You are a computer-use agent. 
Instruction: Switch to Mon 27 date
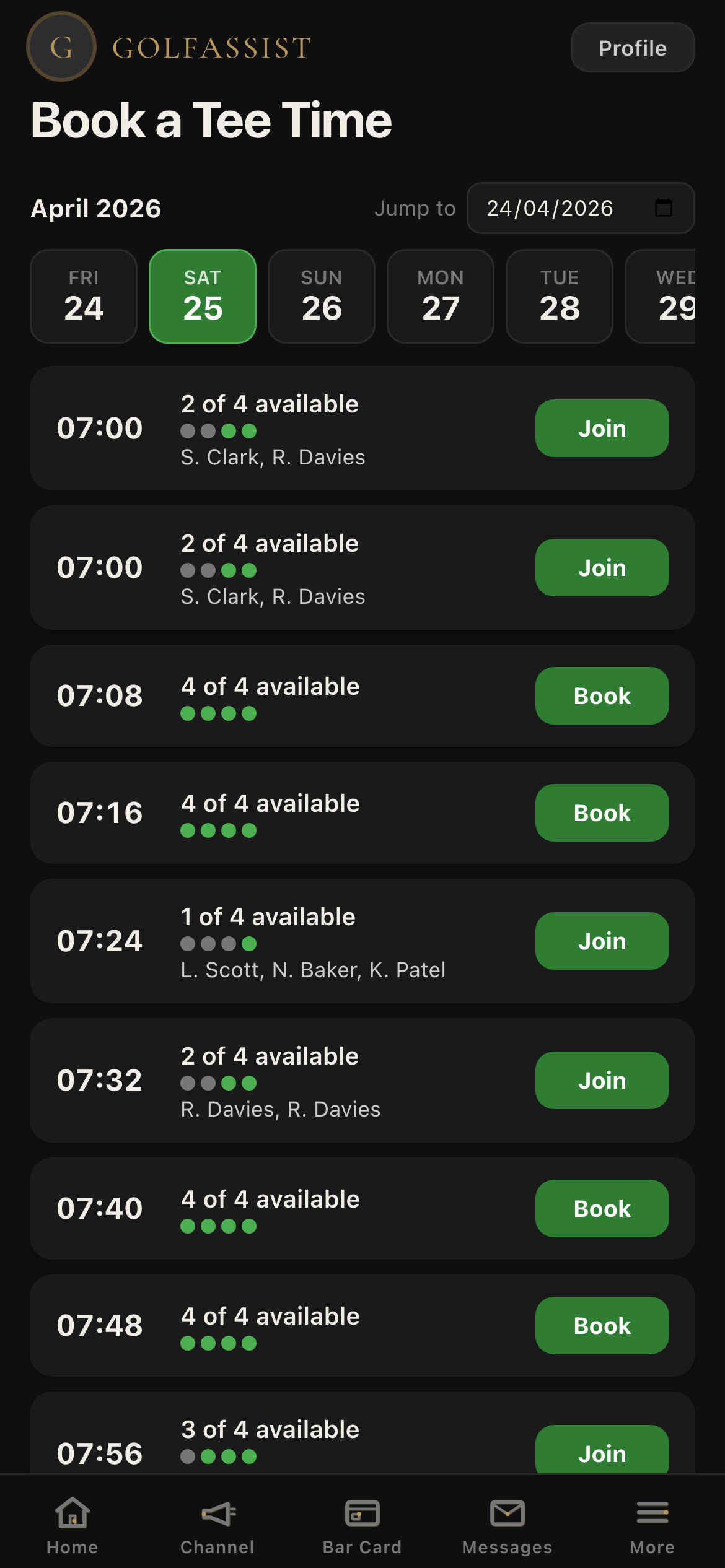tap(441, 296)
